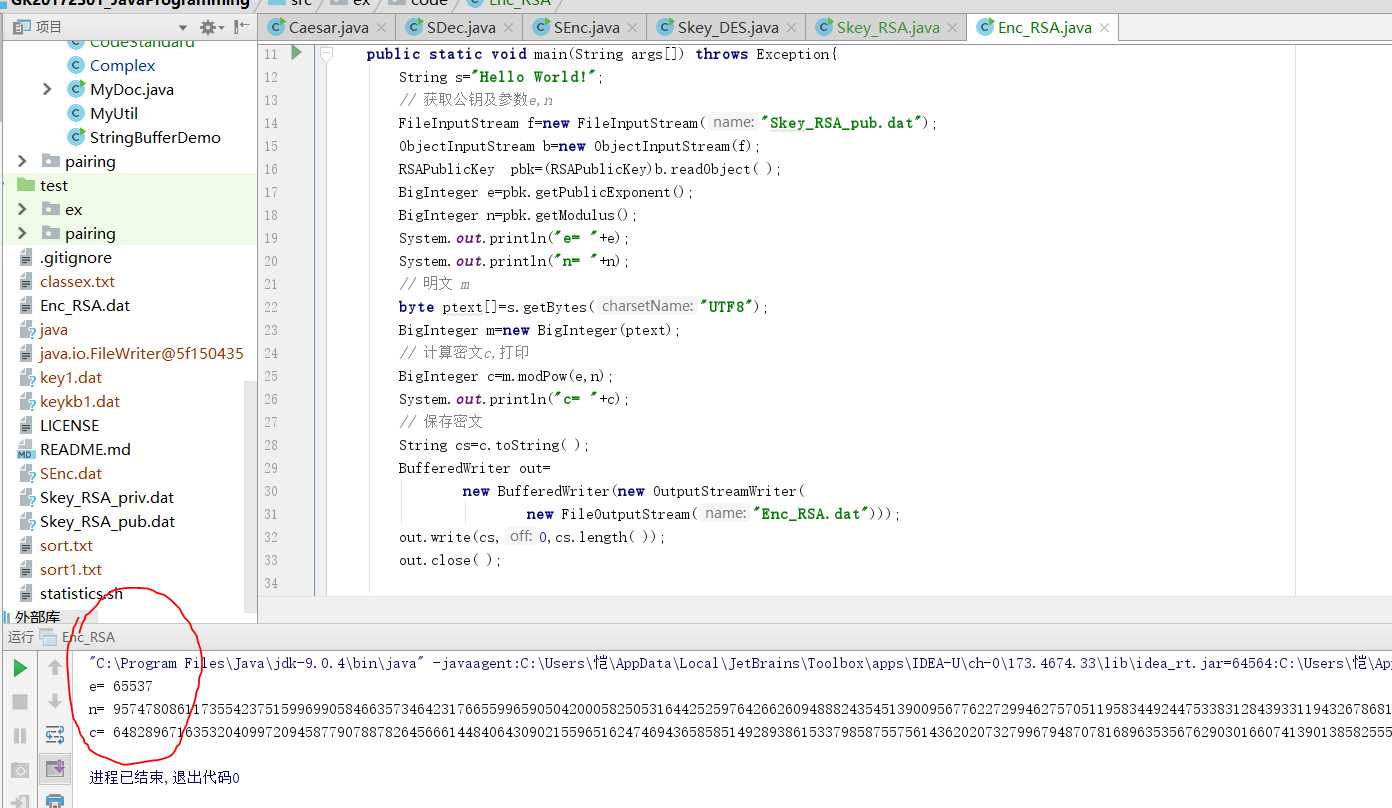The image size is (1392, 808).
Task: Select statistics.sh file
Action: pyautogui.click(x=81, y=593)
